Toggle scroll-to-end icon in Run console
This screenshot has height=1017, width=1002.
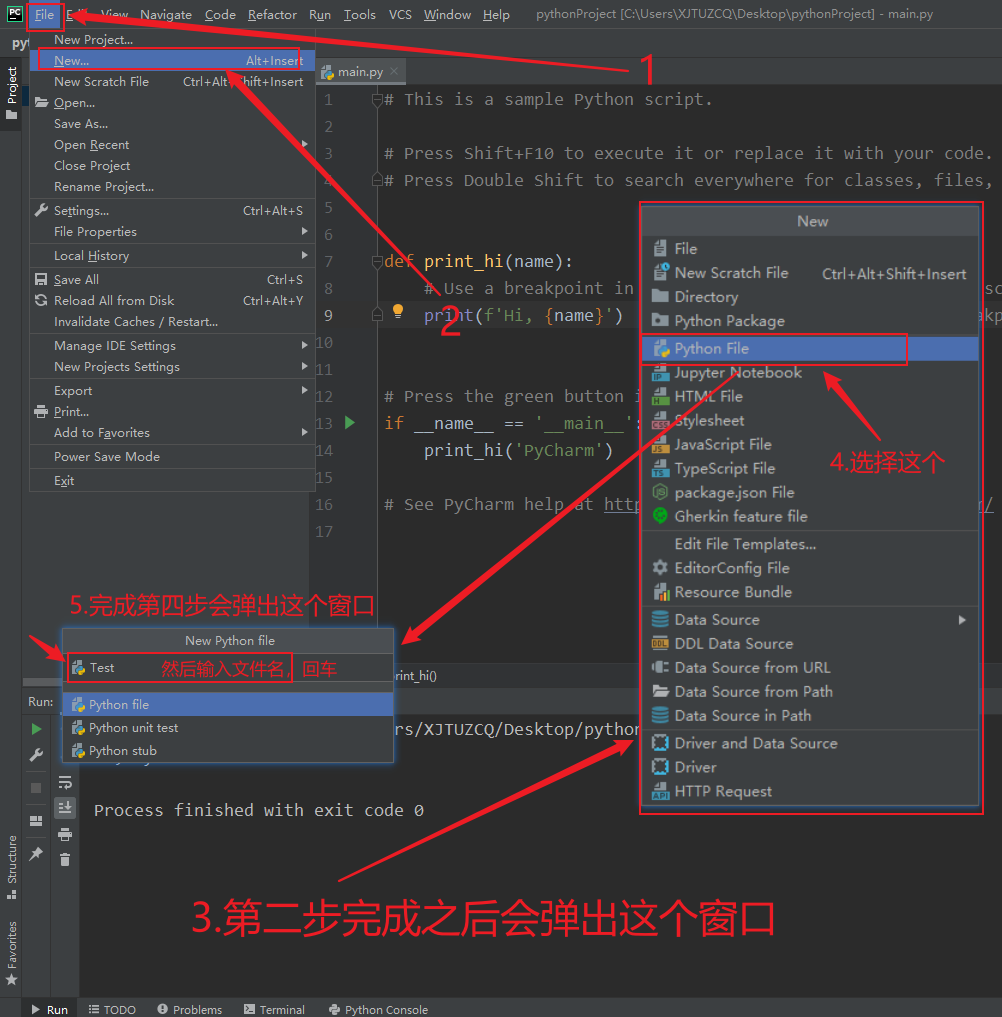pyautogui.click(x=65, y=808)
